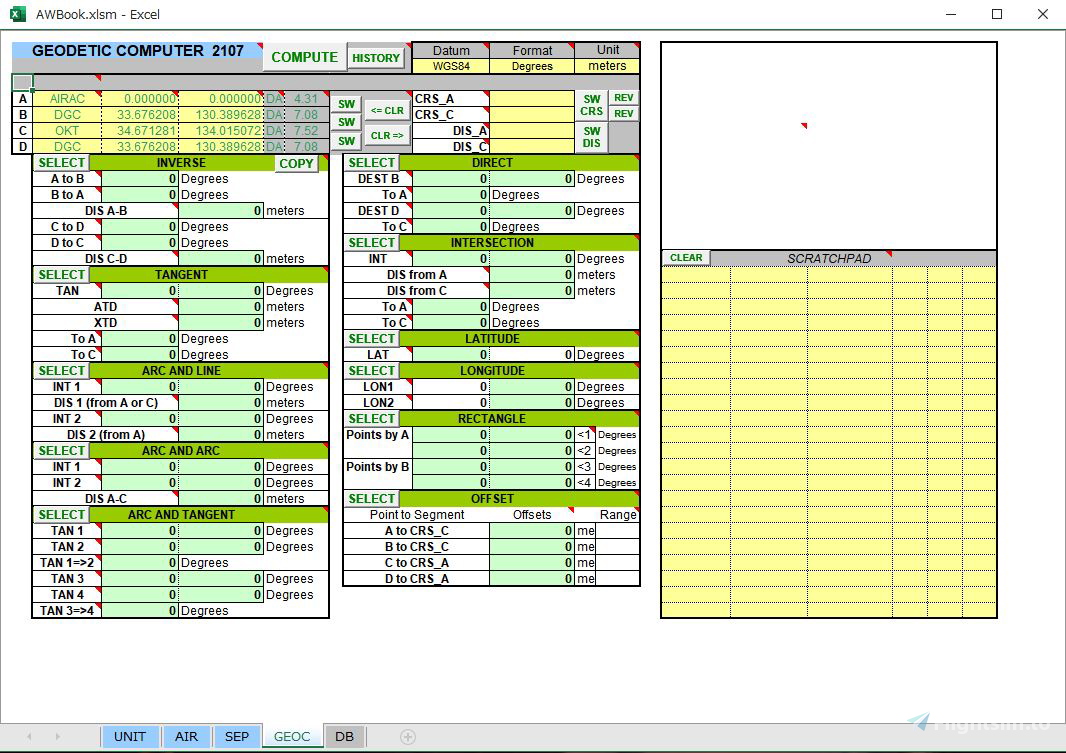
Task: Select the RECTANGLE computation section
Action: [371, 418]
